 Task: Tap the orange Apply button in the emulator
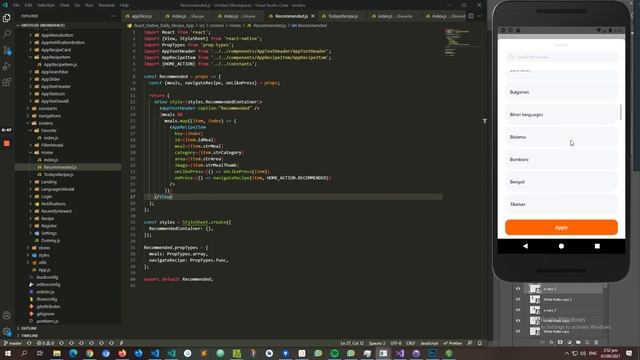[x=561, y=227]
